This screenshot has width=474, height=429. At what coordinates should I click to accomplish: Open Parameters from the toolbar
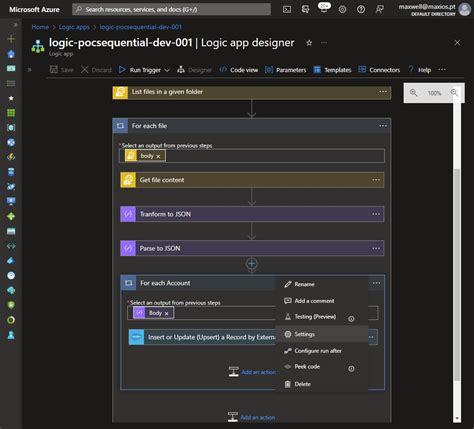[285, 70]
